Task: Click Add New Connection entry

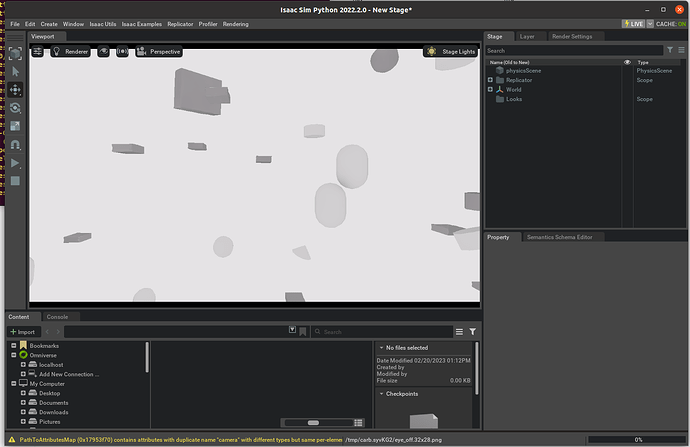Action: [68, 374]
